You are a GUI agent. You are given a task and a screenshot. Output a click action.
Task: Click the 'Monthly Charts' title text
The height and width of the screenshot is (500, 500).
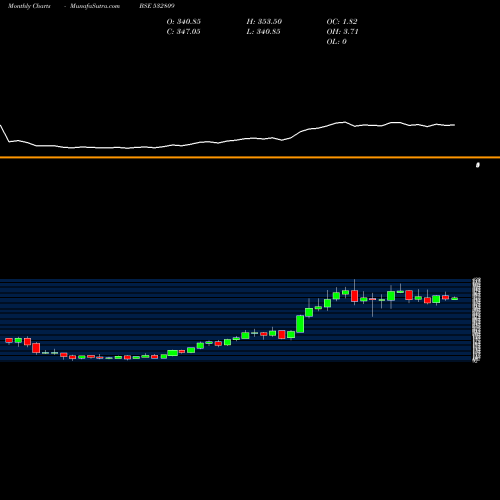29,6
